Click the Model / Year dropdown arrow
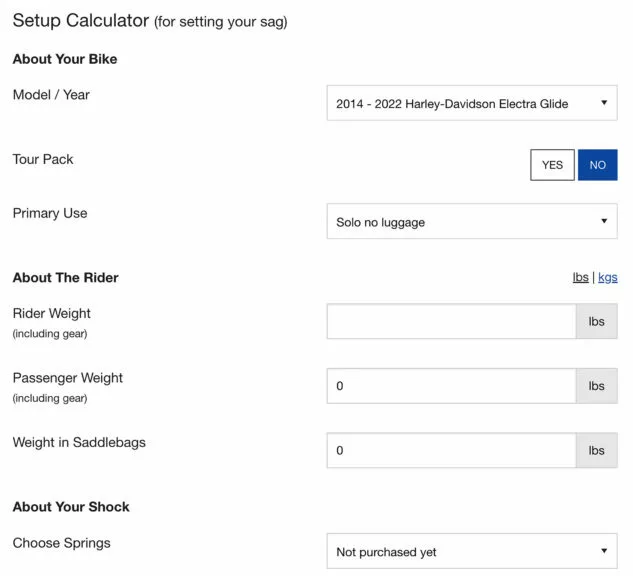 [x=604, y=103]
